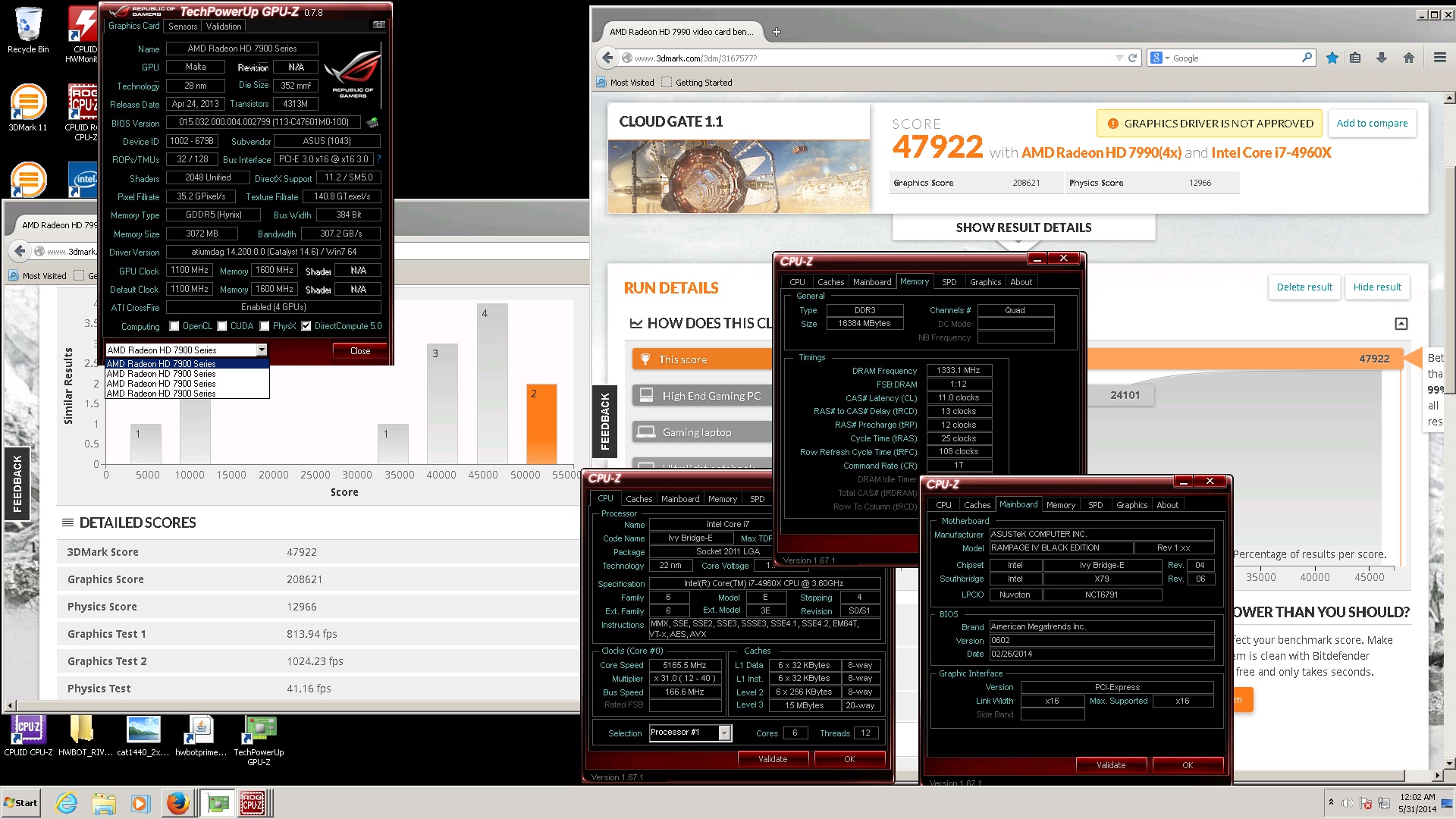Open the SPD tab in CPU-Z Memory window

[x=949, y=282]
